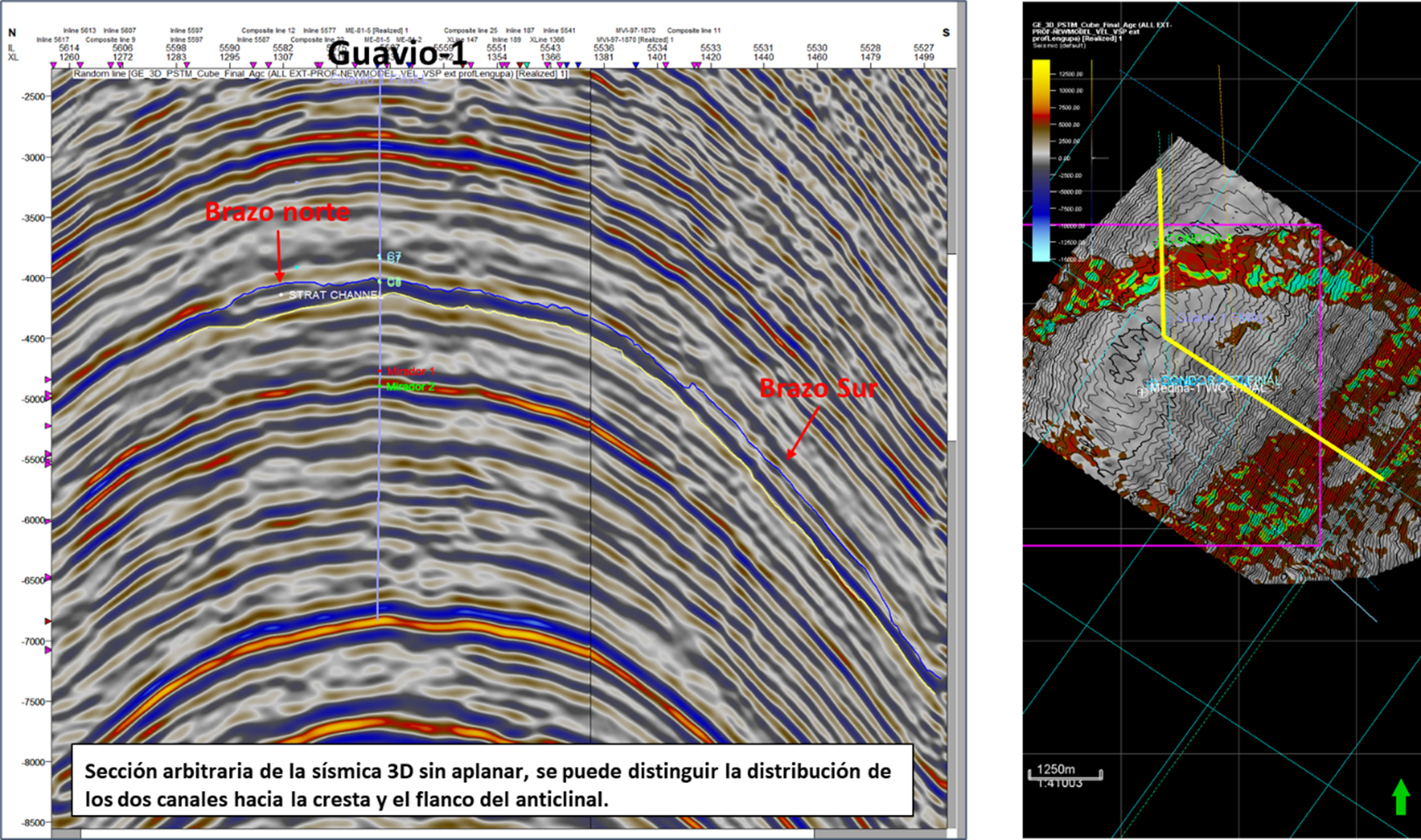Click the seismic amplitude color legend bar
Viewport: 1421px width, 840px height.
click(x=1041, y=159)
